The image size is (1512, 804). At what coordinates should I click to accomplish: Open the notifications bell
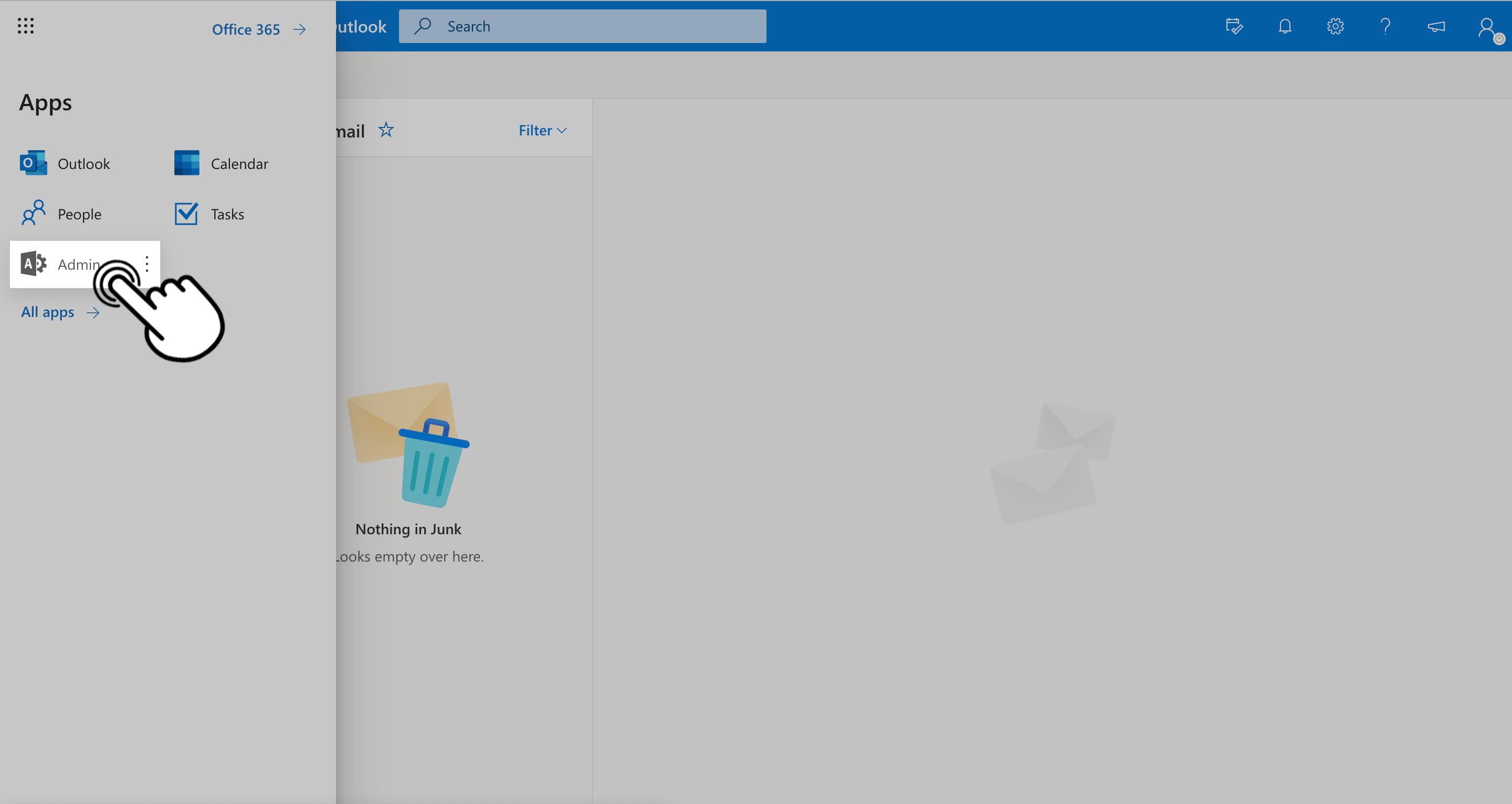[x=1285, y=26]
